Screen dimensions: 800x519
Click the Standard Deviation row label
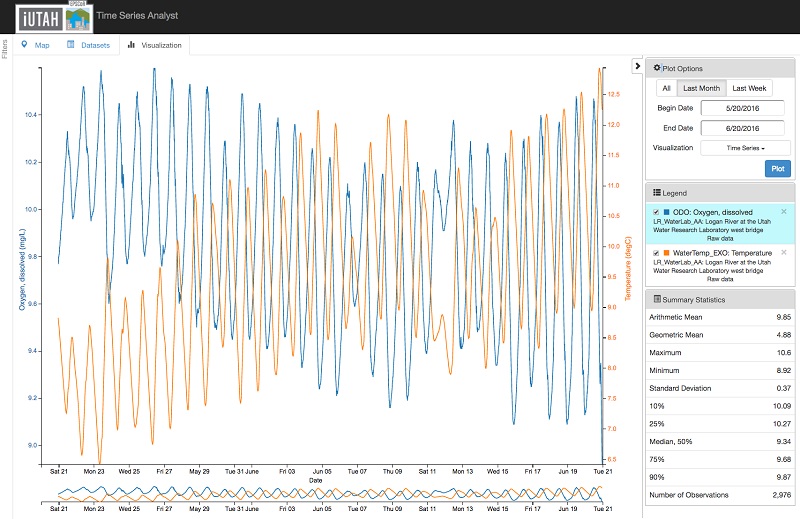(680, 388)
